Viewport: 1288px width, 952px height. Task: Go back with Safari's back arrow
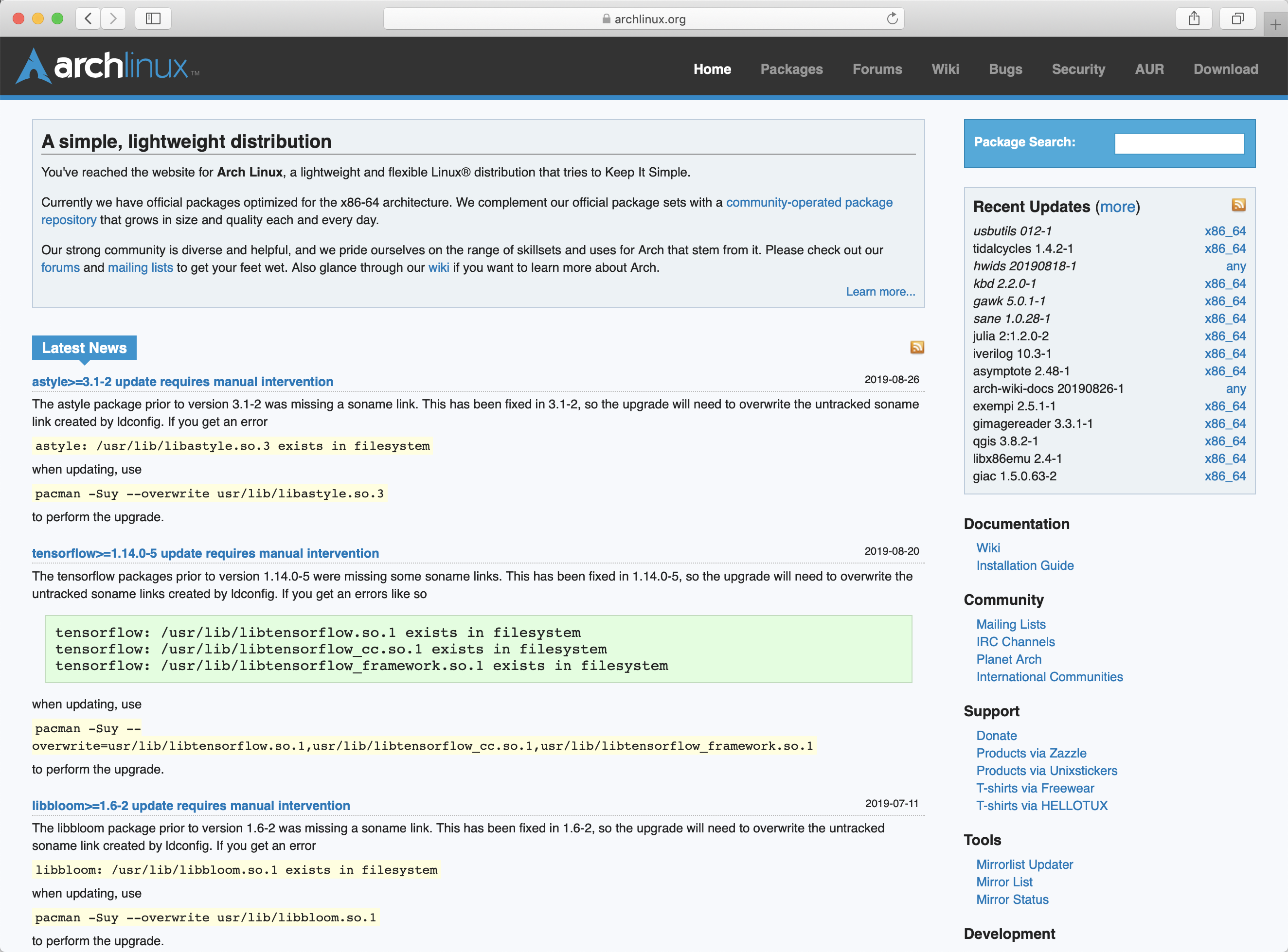(88, 18)
